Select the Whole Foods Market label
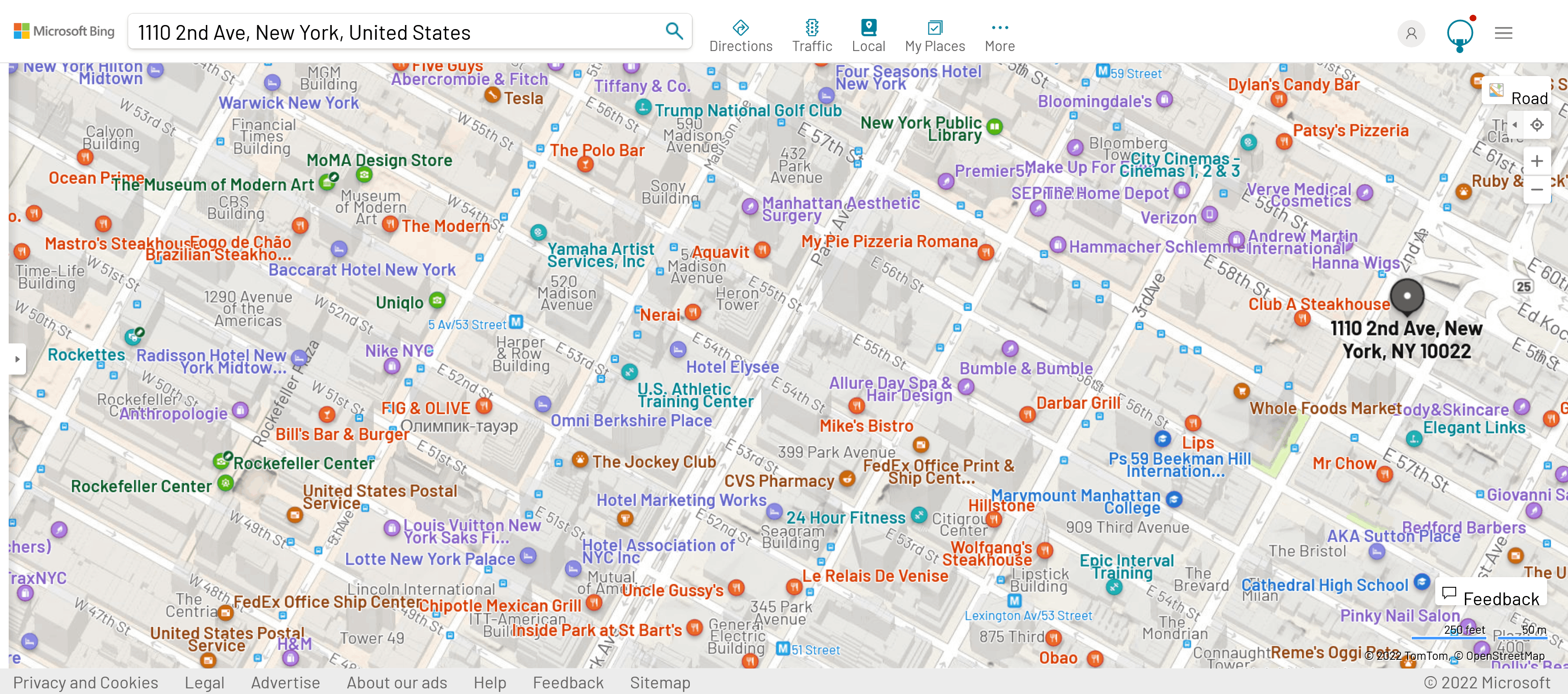1568x694 pixels. 1325,408
